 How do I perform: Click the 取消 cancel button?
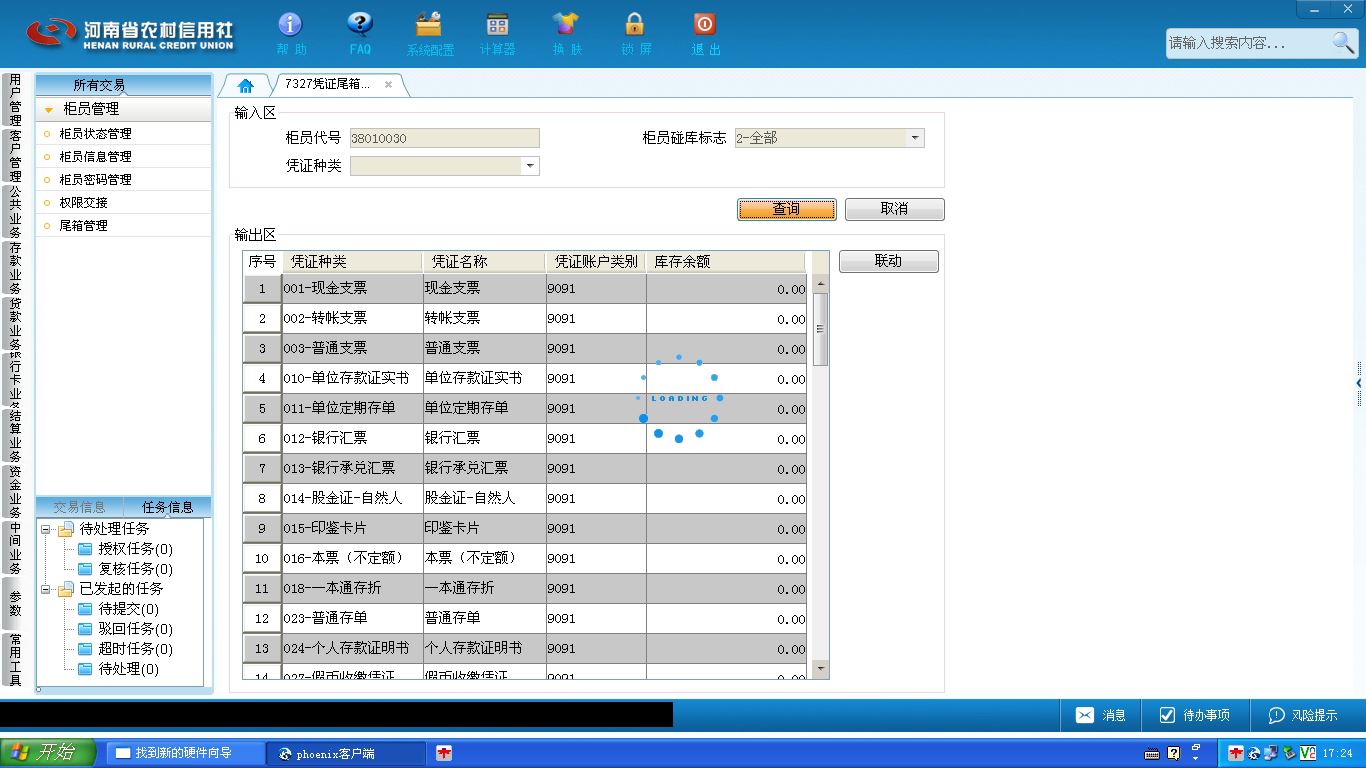[x=894, y=209]
